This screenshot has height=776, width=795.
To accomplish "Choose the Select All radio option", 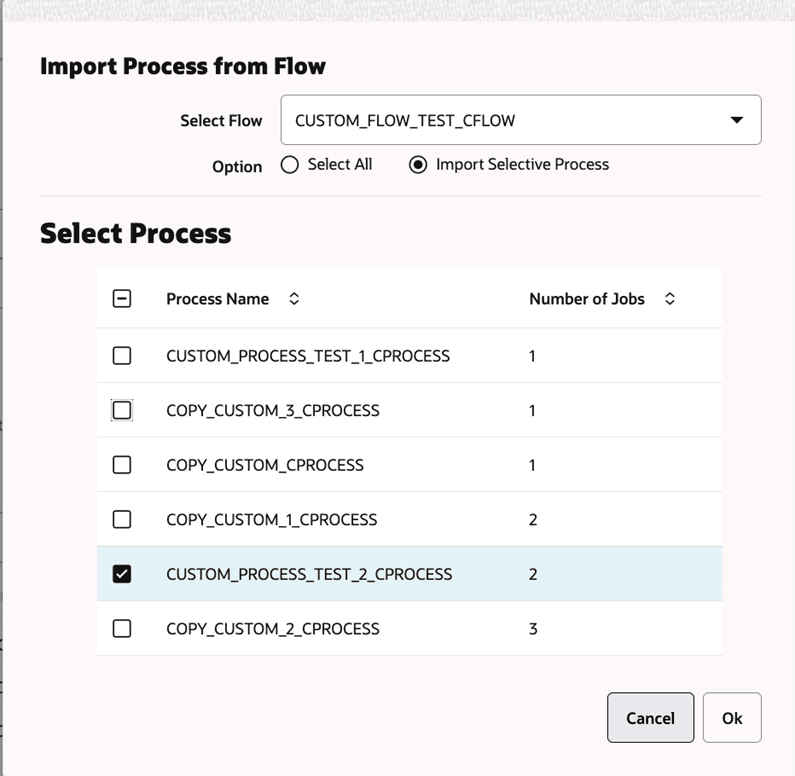I will (x=290, y=165).
